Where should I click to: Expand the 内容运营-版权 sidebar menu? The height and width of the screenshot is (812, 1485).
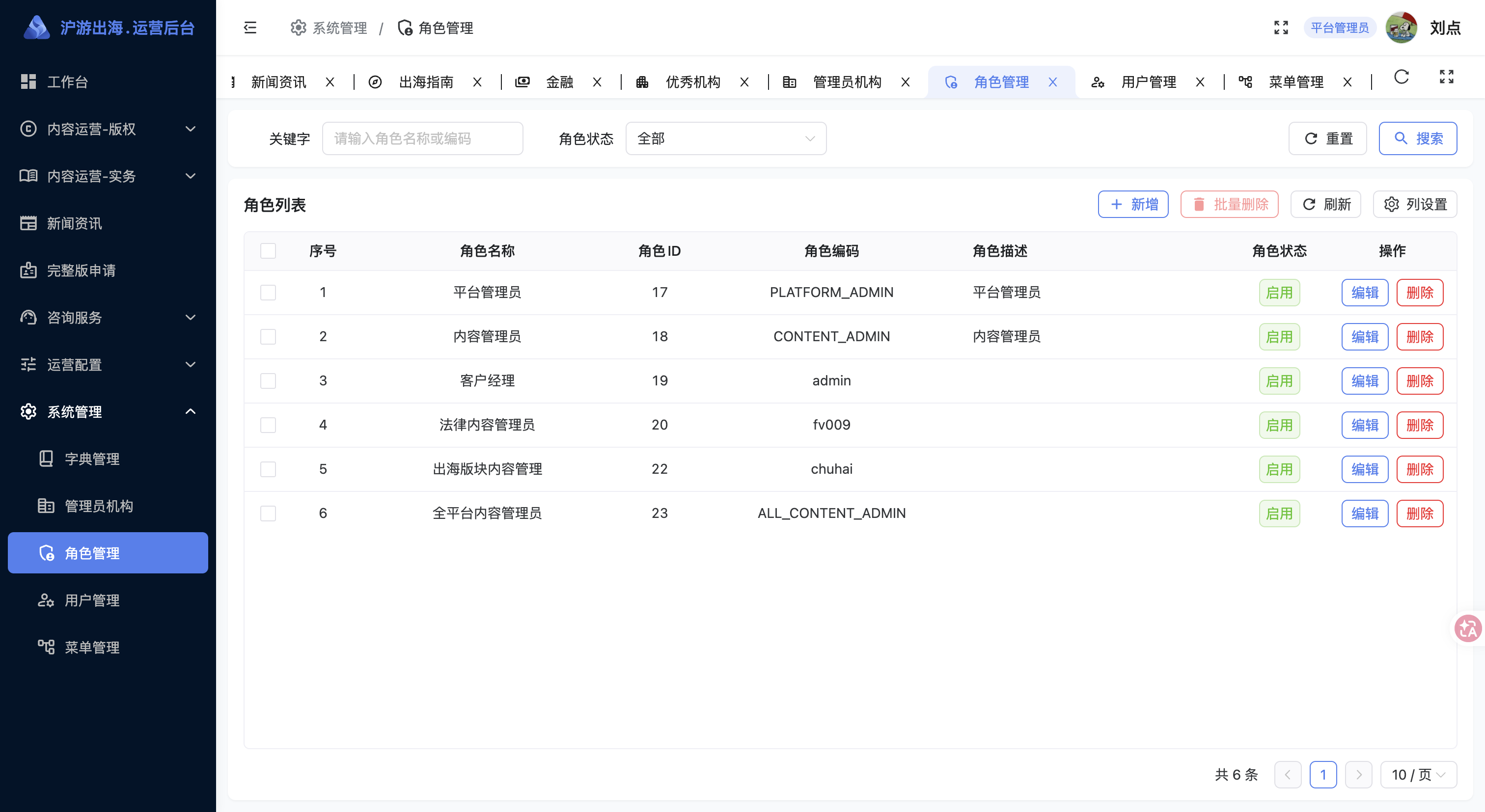108,129
